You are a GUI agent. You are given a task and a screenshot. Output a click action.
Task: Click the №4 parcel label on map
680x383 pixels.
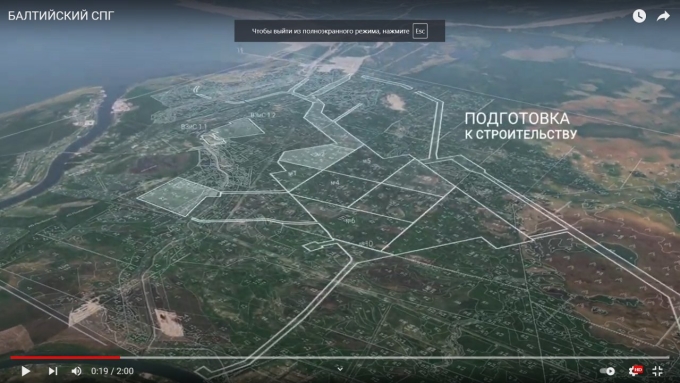click(x=335, y=183)
